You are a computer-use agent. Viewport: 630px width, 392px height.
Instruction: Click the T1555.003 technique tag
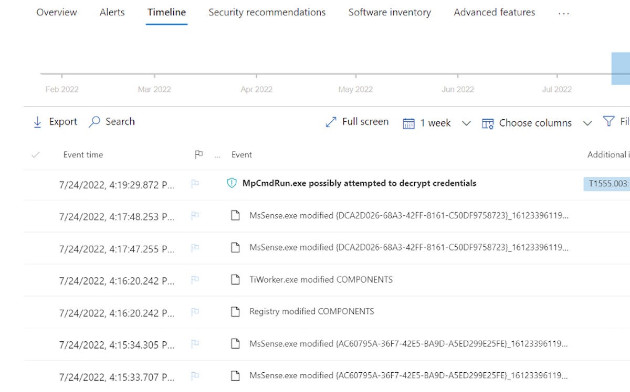pyautogui.click(x=608, y=184)
